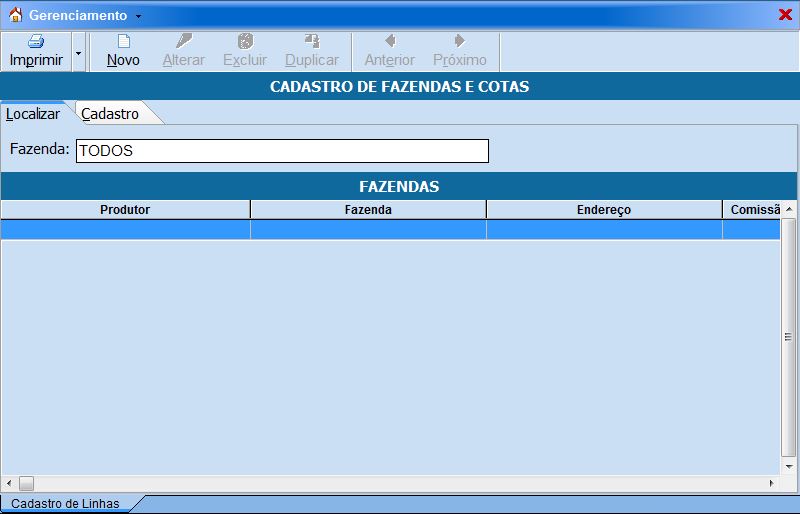The image size is (800, 514).
Task: Select the Duplicar toolbar icon
Action: [312, 42]
